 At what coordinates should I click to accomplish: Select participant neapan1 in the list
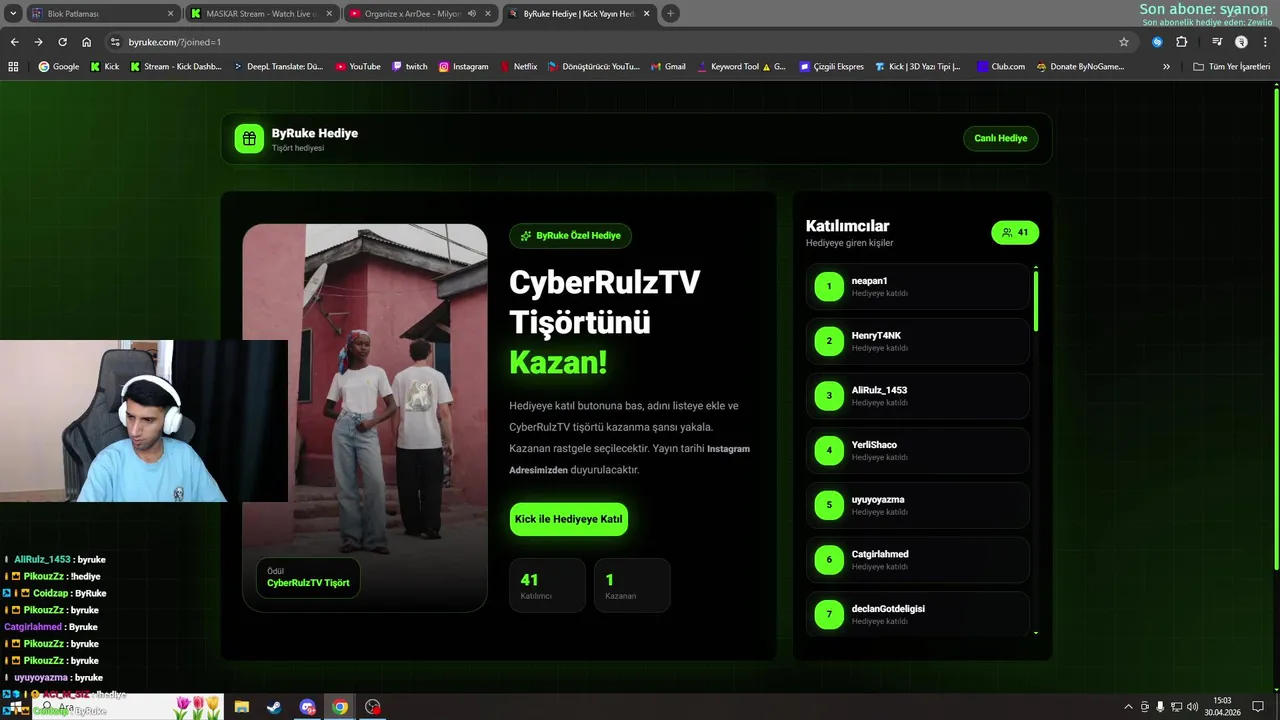coord(917,287)
